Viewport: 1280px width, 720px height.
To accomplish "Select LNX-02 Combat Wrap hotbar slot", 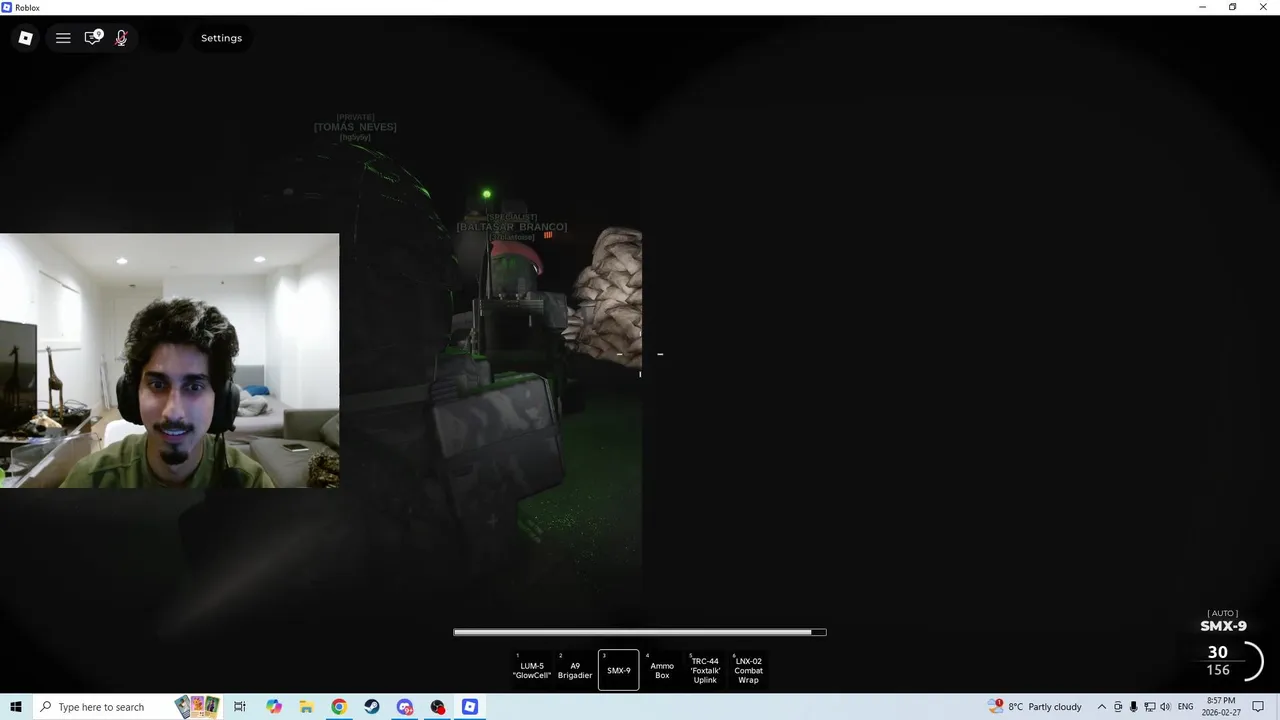I will coord(748,670).
